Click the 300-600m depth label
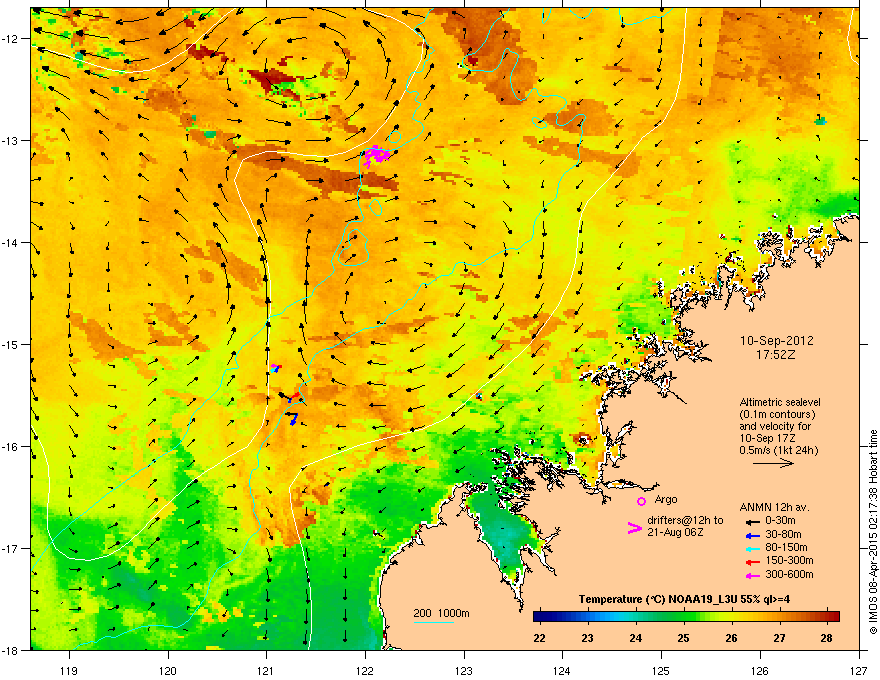 pos(789,575)
